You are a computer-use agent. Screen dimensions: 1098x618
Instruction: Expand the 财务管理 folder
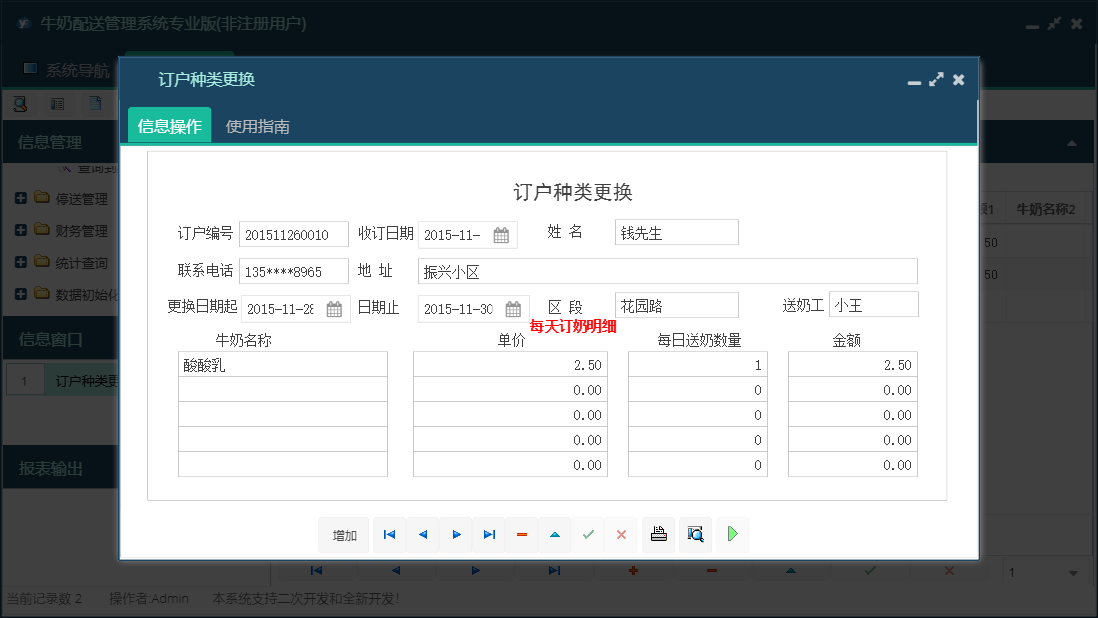point(21,230)
